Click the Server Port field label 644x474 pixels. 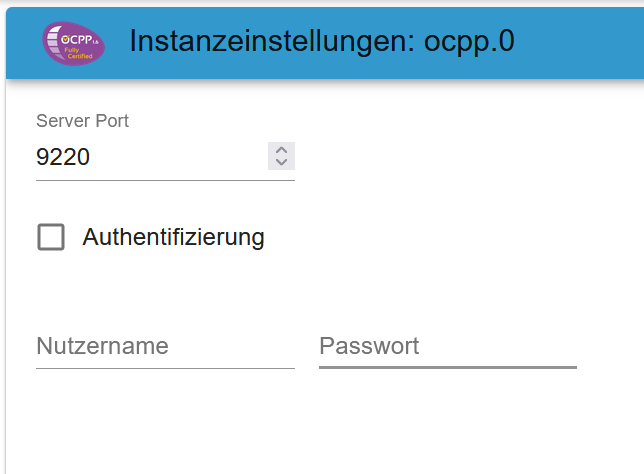click(83, 121)
